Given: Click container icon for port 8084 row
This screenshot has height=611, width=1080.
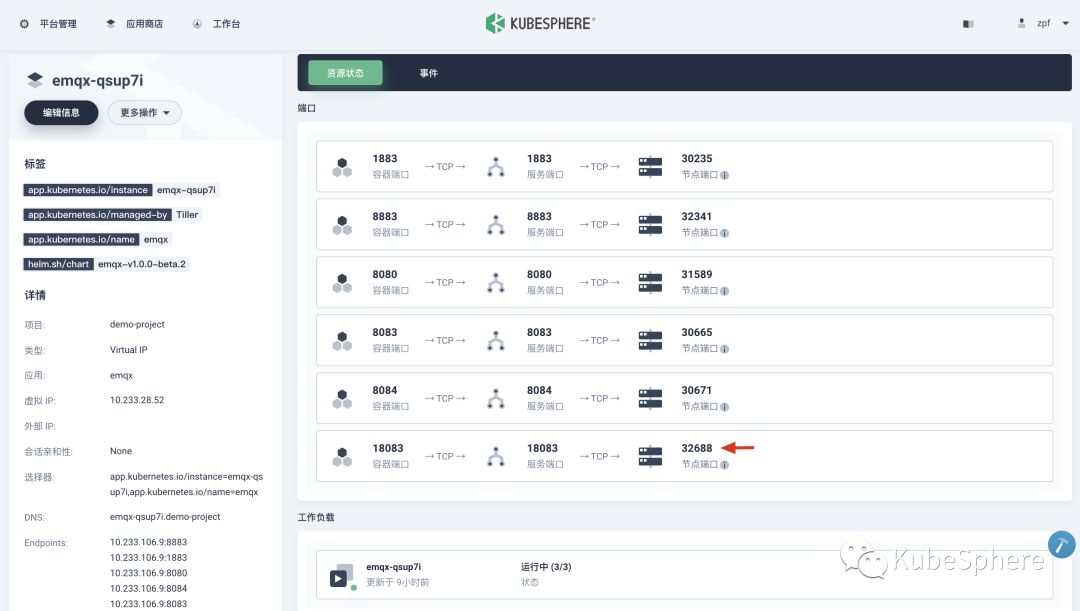Looking at the screenshot, I should (342, 399).
